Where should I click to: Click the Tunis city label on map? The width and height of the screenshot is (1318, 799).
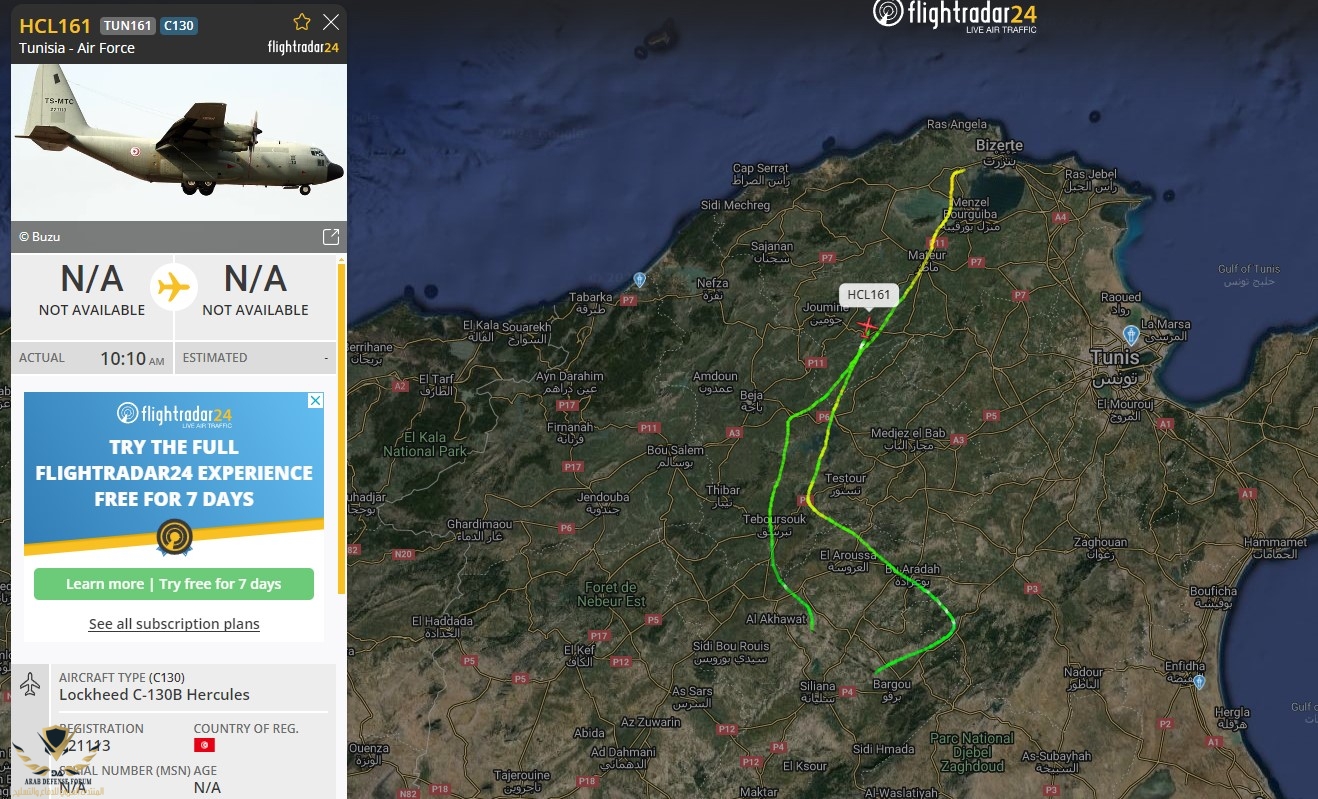pyautogui.click(x=1115, y=358)
